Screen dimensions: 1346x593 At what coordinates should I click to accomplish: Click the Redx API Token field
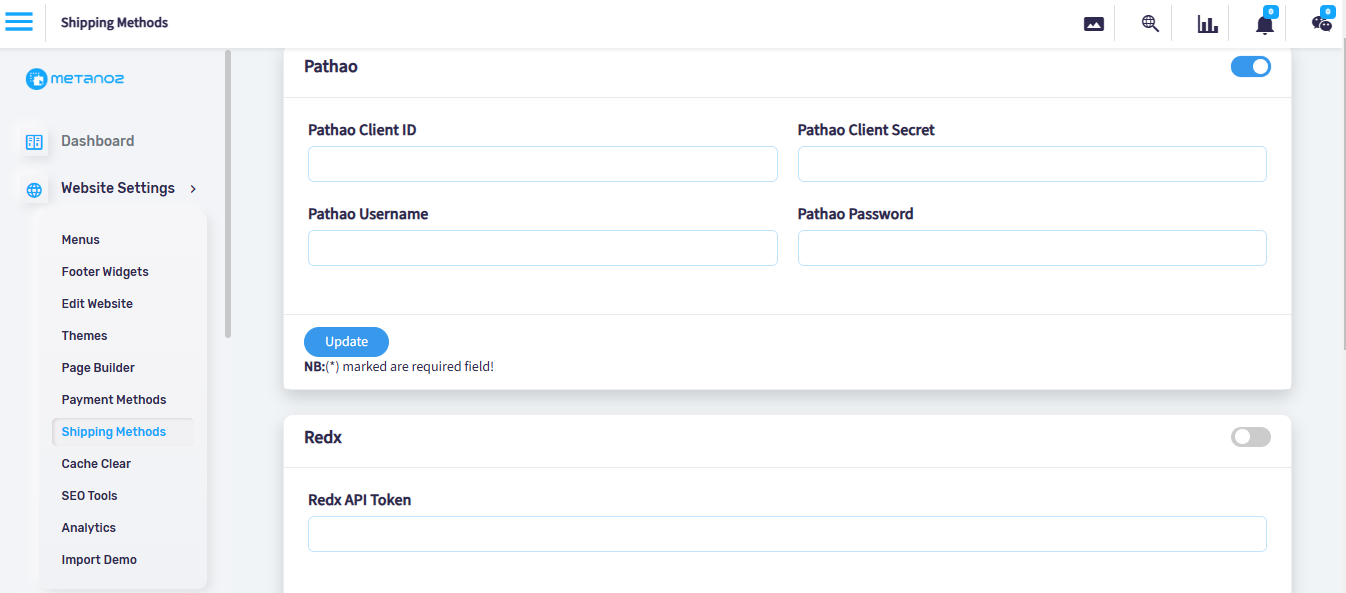787,534
